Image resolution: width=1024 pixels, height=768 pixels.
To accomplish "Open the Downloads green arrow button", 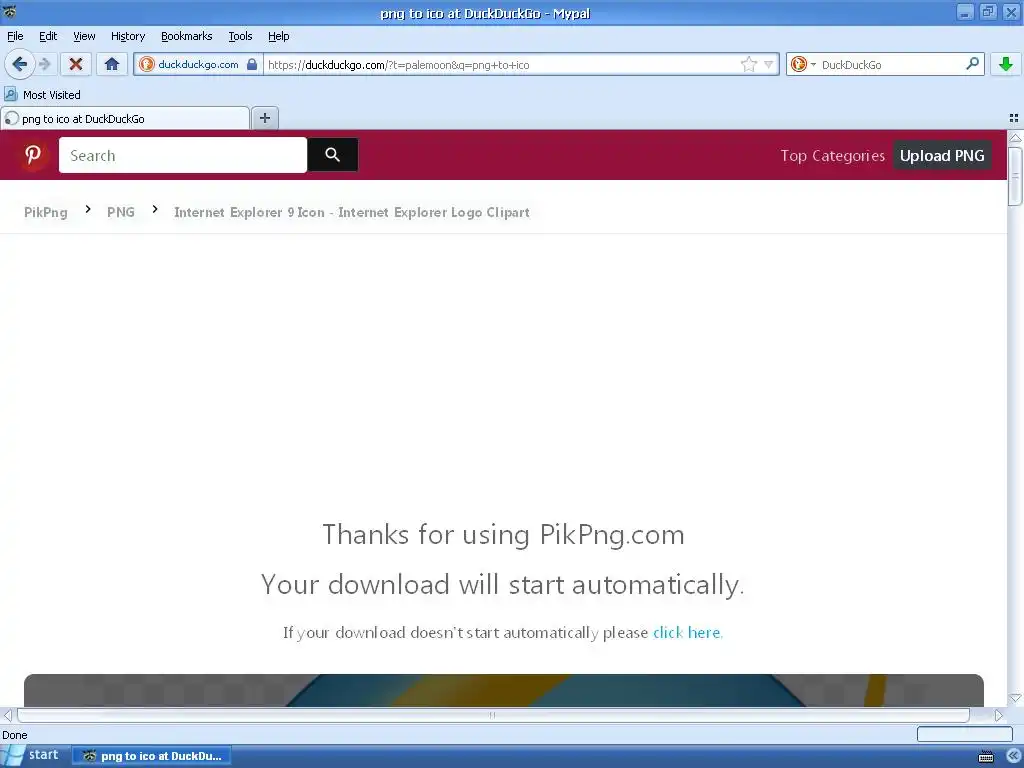I will tap(1006, 64).
